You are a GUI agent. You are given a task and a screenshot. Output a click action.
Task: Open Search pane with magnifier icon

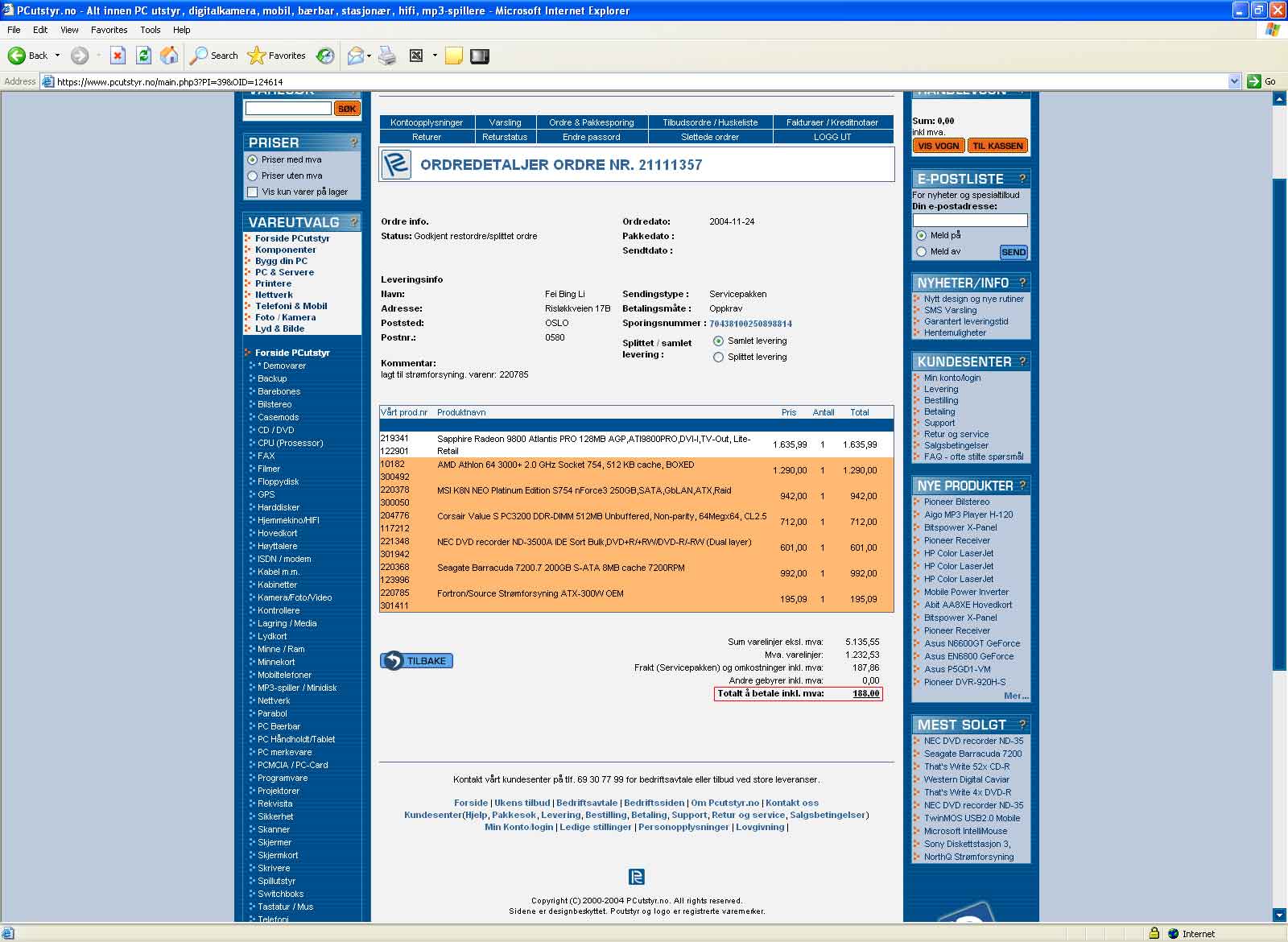[x=214, y=56]
